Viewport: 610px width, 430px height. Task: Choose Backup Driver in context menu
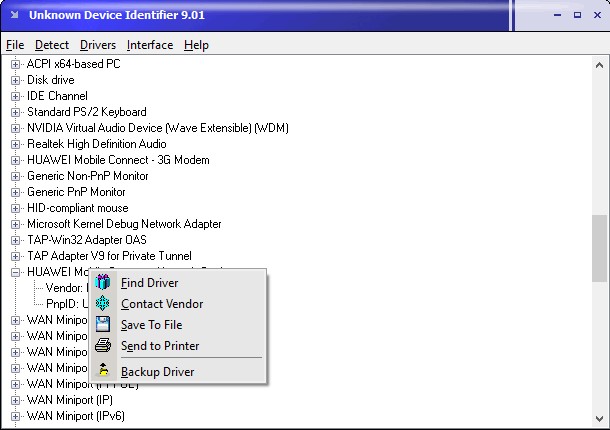coord(178,372)
